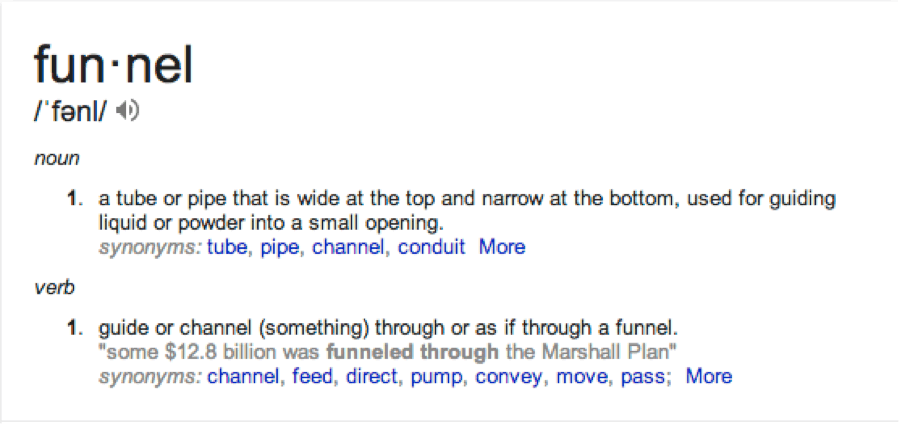Expand verb synonyms with the More link
The height and width of the screenshot is (424, 899).
(709, 376)
